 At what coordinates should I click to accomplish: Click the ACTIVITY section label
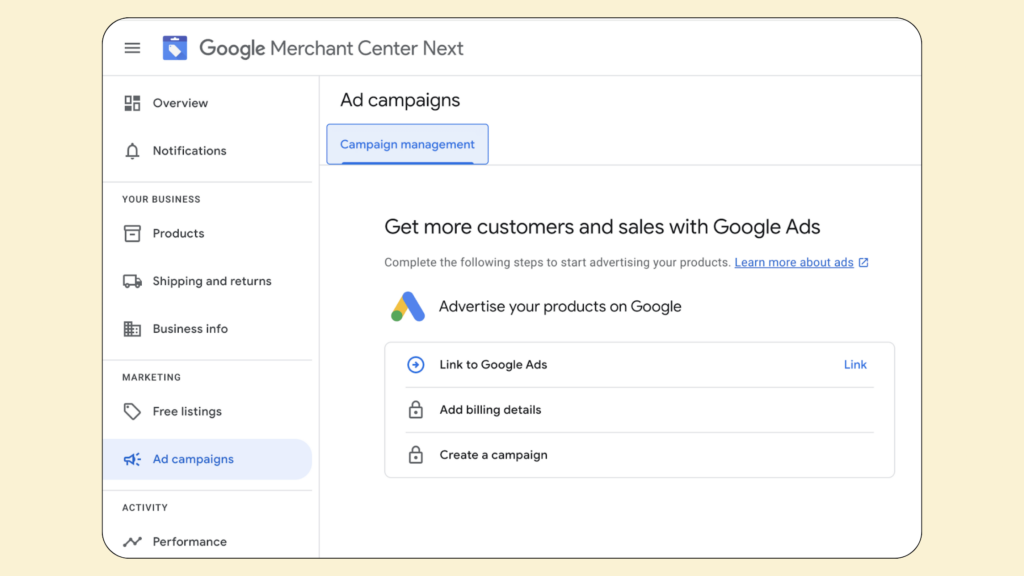pos(145,507)
